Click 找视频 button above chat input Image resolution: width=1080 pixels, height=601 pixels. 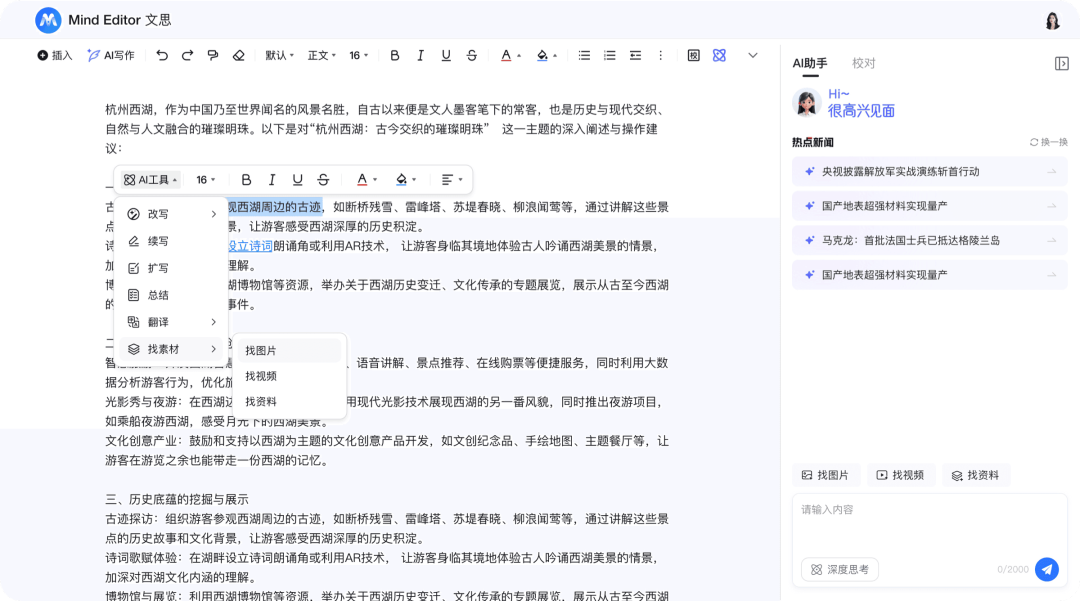pyautogui.click(x=900, y=475)
